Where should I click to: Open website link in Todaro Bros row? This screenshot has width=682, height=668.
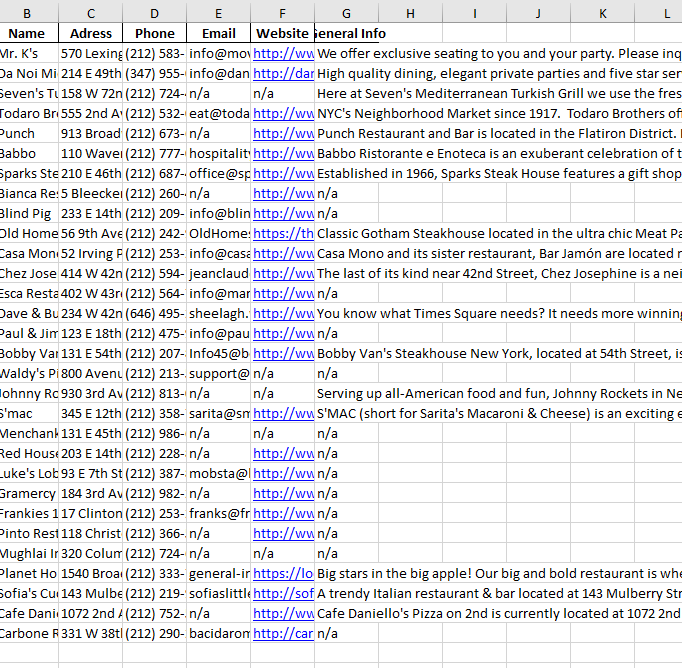coord(283,114)
